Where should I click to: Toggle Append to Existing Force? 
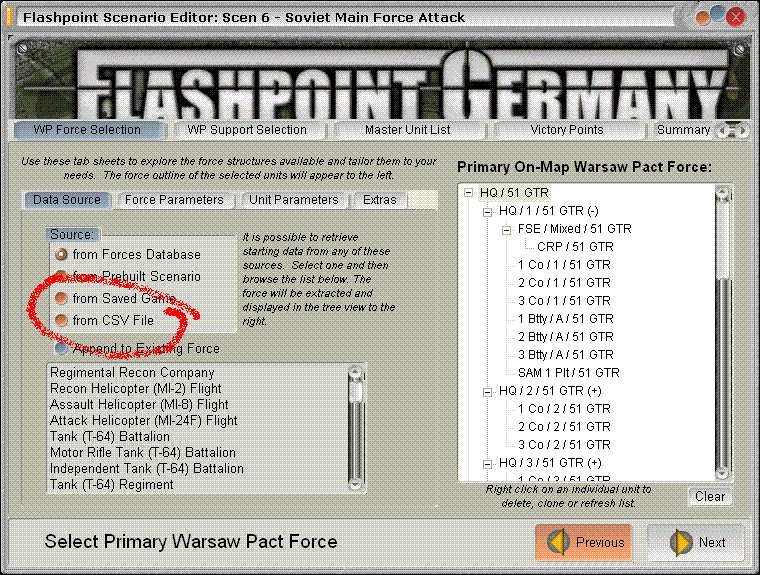pos(137,348)
